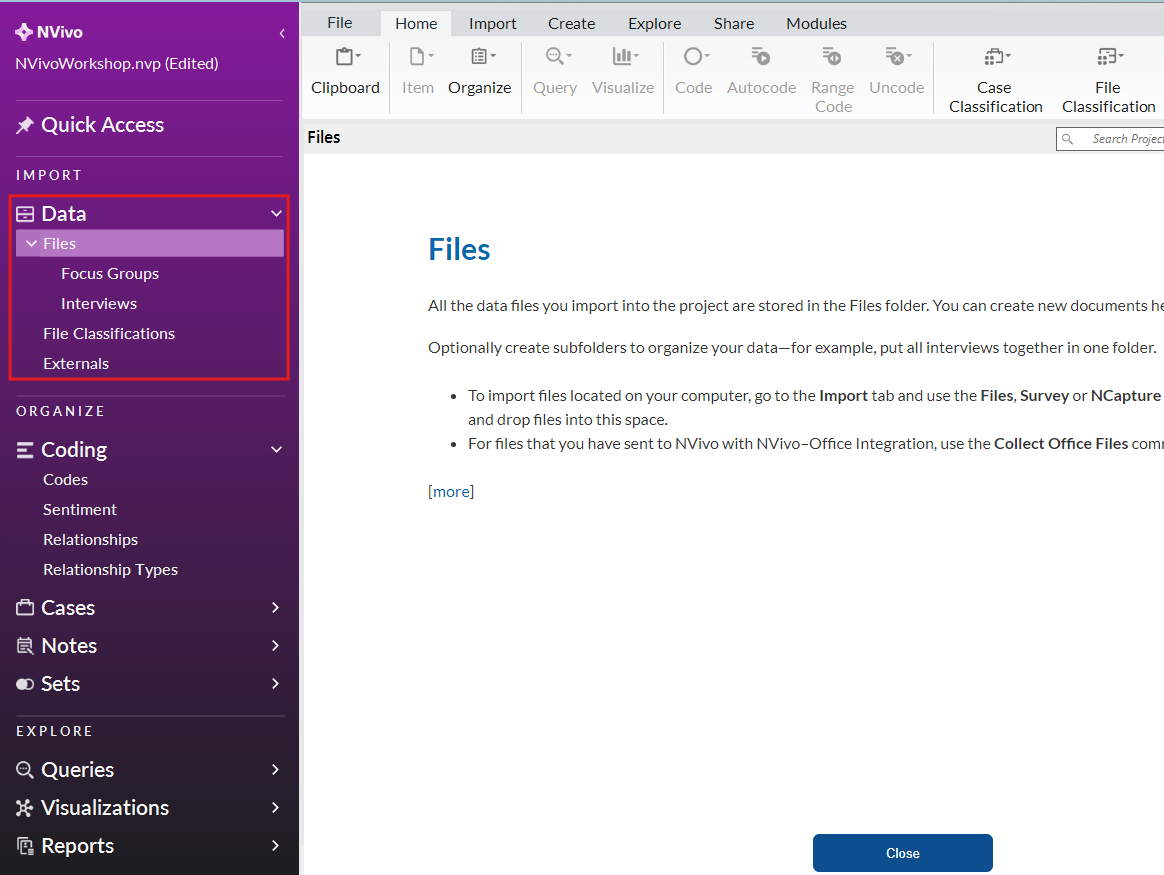Collapse the navigation pane arrow
This screenshot has height=875, width=1164.
click(282, 33)
